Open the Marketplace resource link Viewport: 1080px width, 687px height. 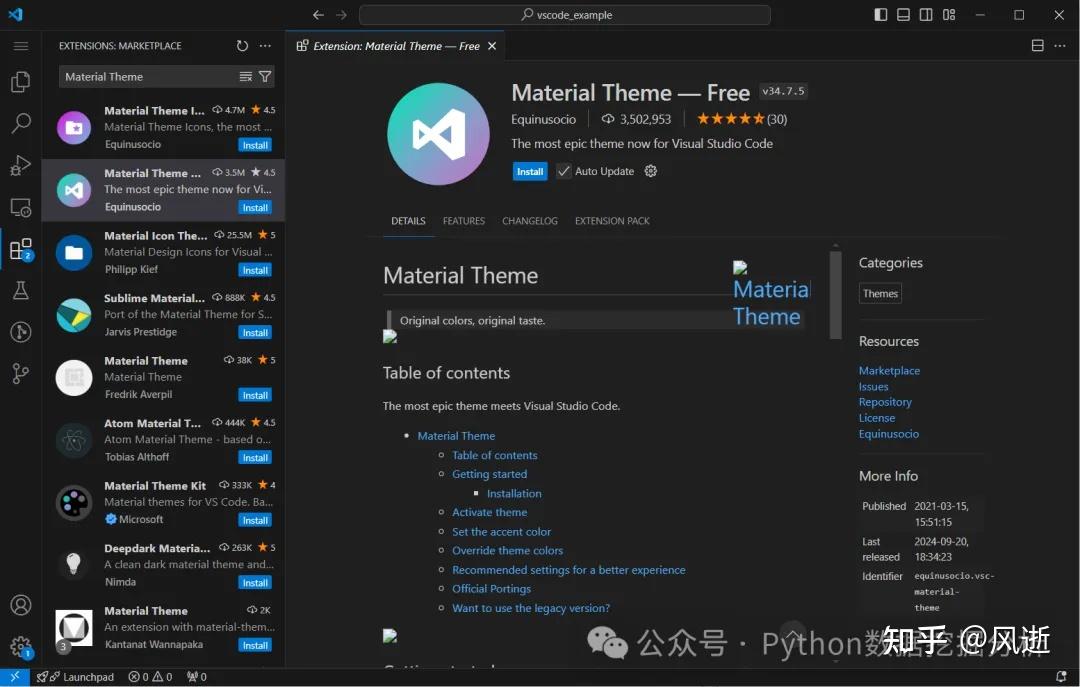click(889, 371)
